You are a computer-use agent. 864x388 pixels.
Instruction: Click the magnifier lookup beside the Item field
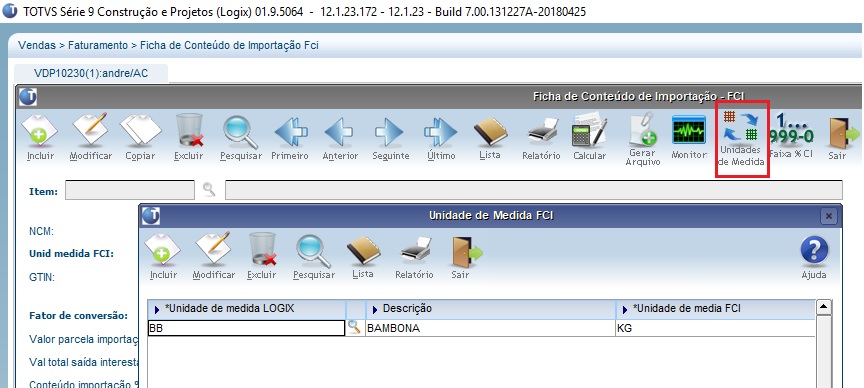[x=209, y=190]
